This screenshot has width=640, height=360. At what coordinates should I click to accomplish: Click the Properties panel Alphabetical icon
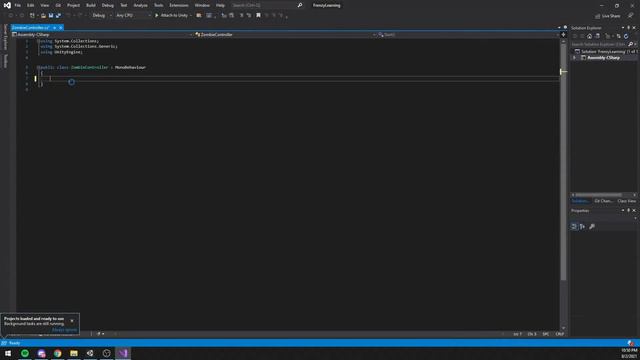pos(582,227)
